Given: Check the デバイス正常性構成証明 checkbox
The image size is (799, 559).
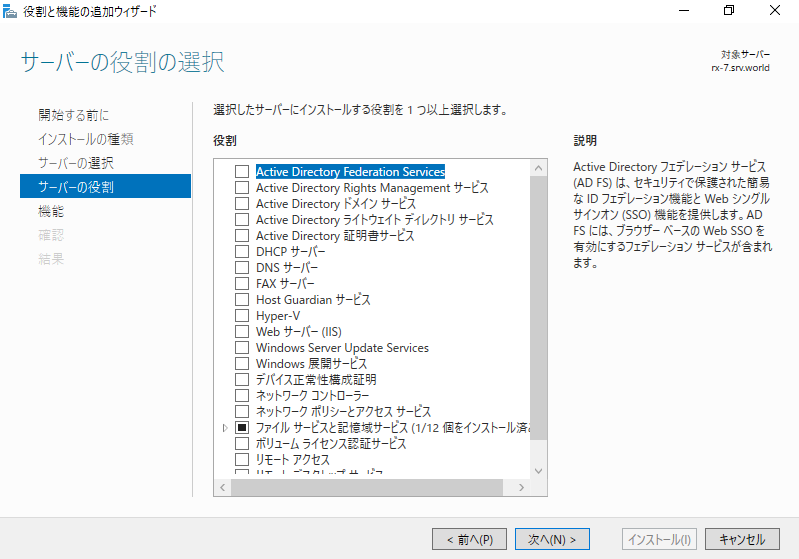Looking at the screenshot, I should click(x=242, y=380).
